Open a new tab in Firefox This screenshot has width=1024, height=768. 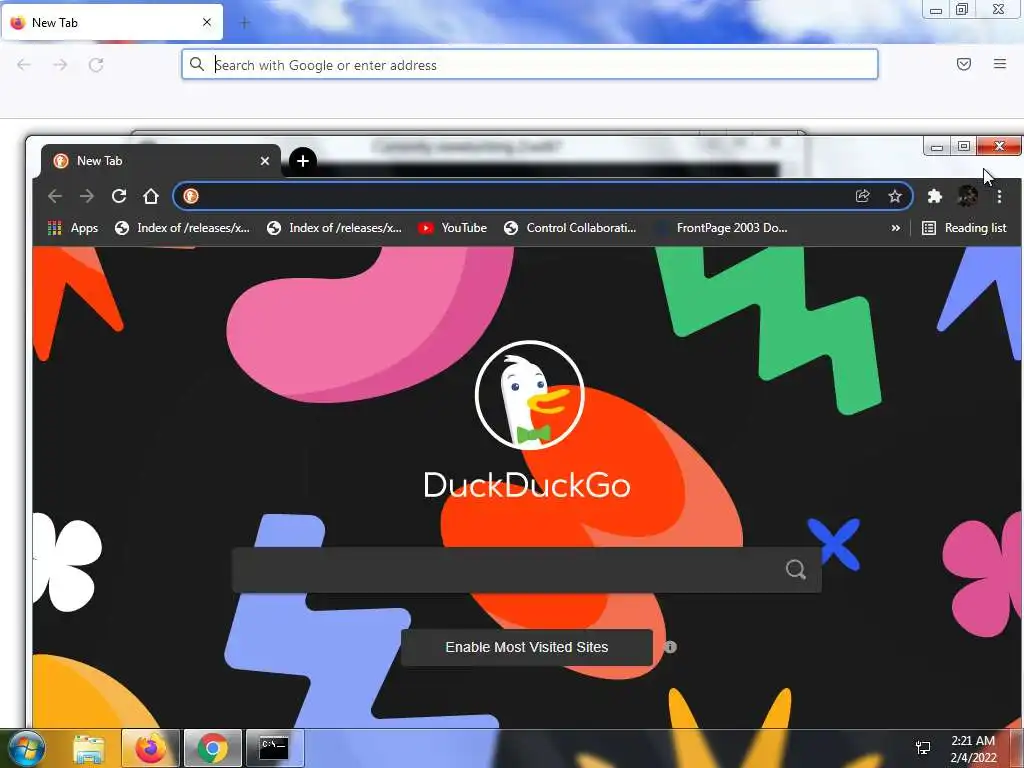tap(245, 23)
